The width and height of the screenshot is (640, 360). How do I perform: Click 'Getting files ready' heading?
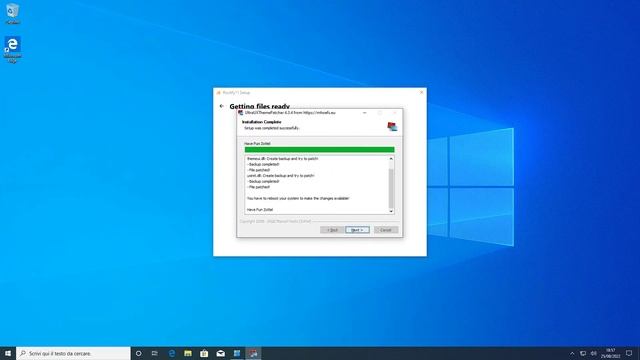tap(260, 107)
